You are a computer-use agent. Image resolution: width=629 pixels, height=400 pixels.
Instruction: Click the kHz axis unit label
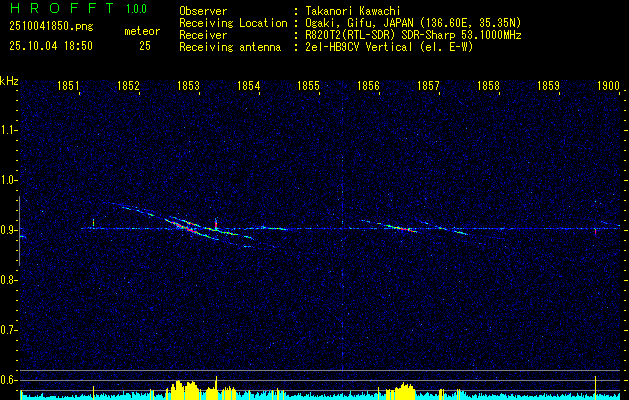coord(9,81)
